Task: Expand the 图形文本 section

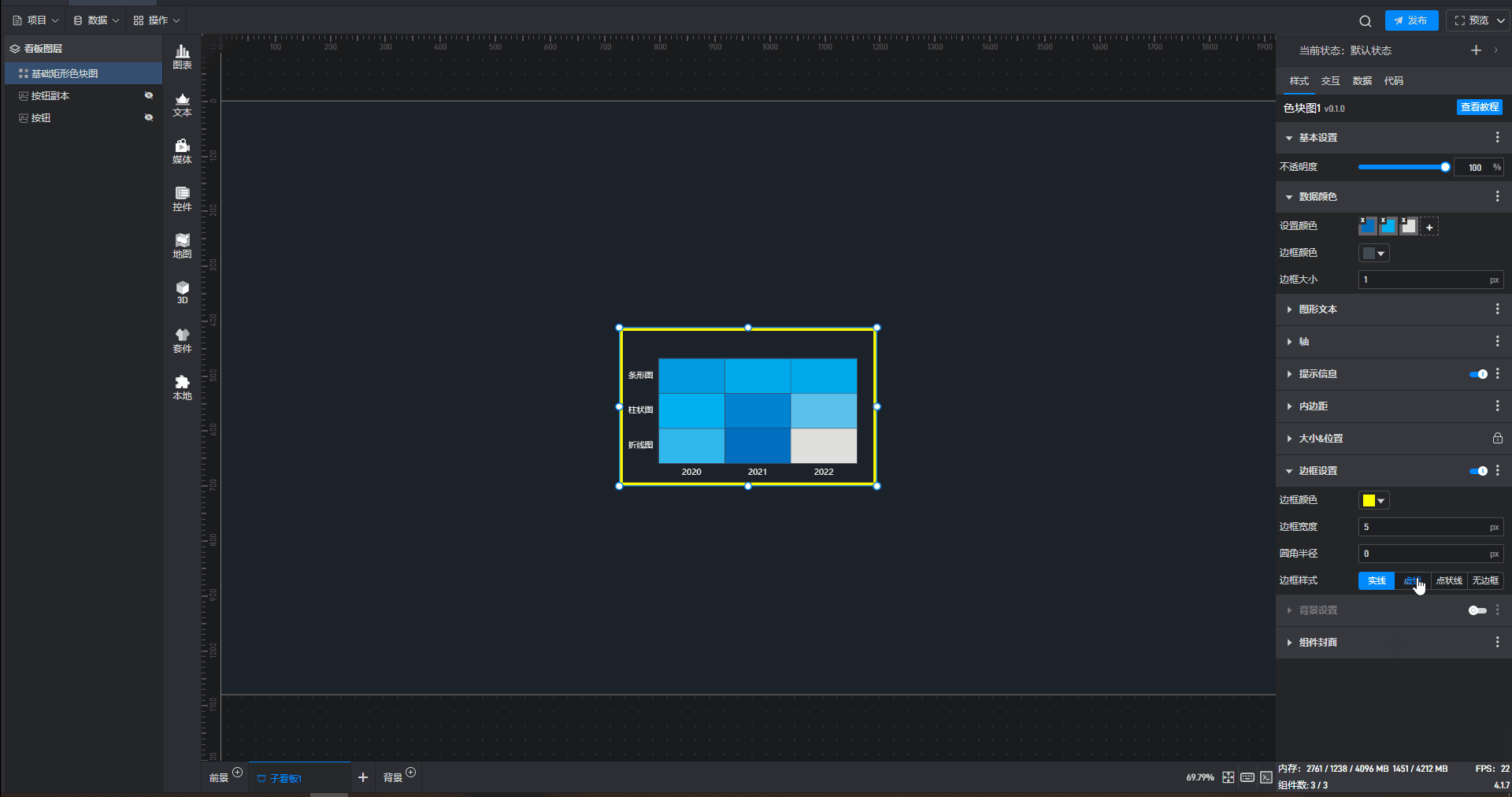Action: coord(1317,310)
